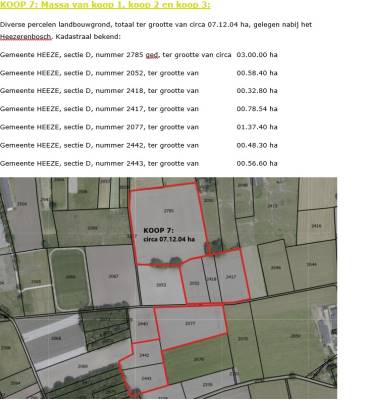This screenshot has height=400, width=369.
Task: Click the underlined "ged" after nummer 2785
Action: click(x=152, y=55)
